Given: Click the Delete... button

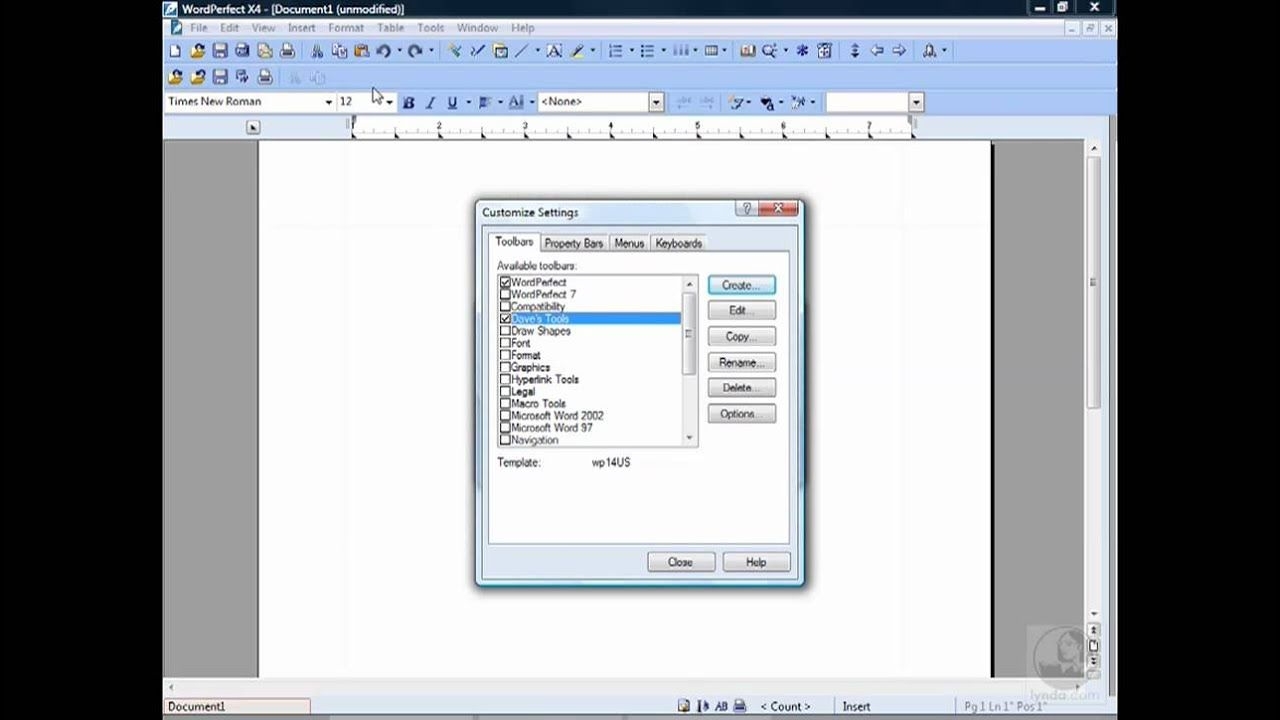Looking at the screenshot, I should tap(741, 388).
